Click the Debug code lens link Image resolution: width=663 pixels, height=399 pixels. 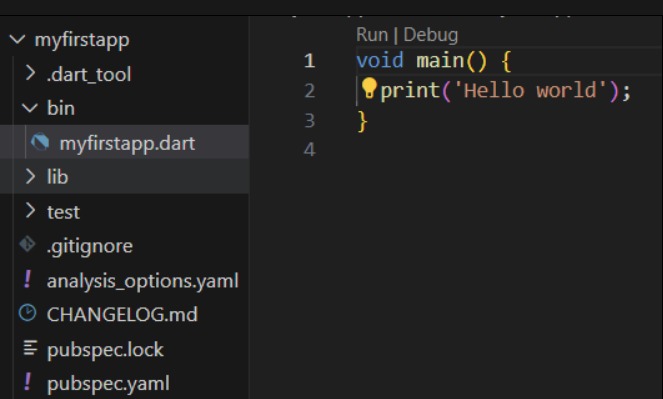click(430, 35)
